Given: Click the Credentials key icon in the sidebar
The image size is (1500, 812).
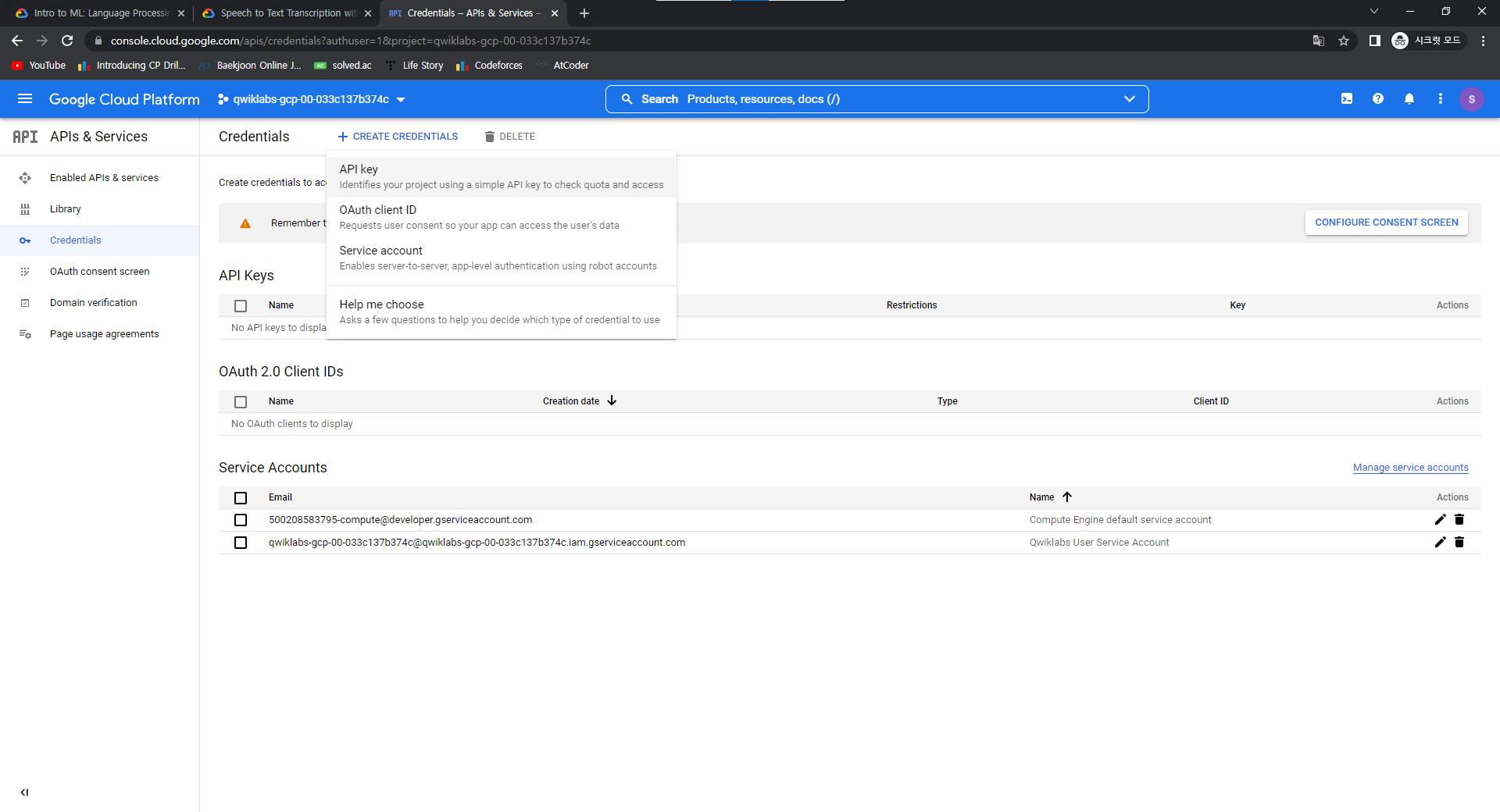Looking at the screenshot, I should (25, 240).
